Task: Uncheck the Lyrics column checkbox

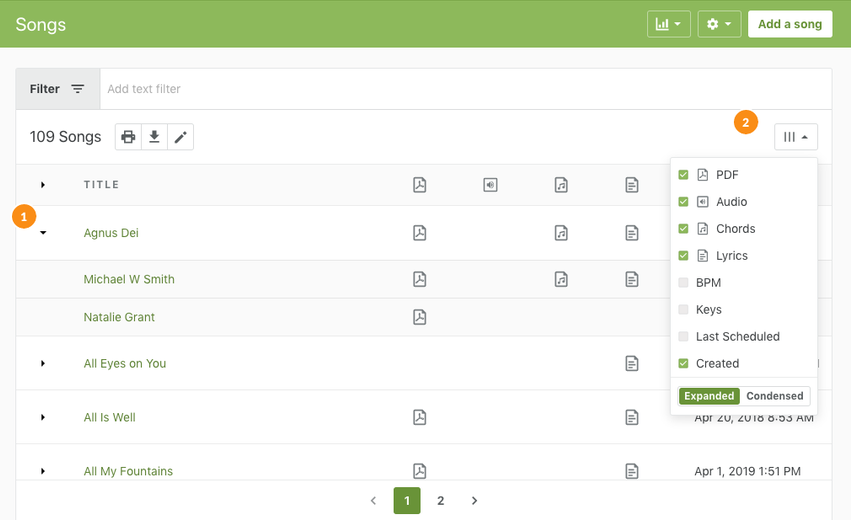Action: (683, 256)
